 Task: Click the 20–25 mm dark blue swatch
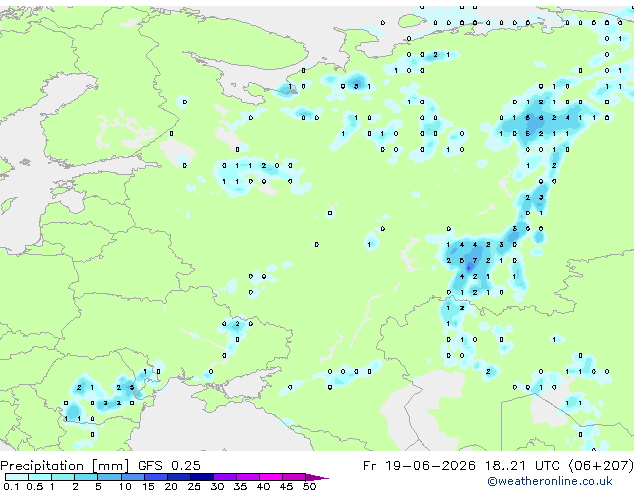pyautogui.click(x=179, y=477)
